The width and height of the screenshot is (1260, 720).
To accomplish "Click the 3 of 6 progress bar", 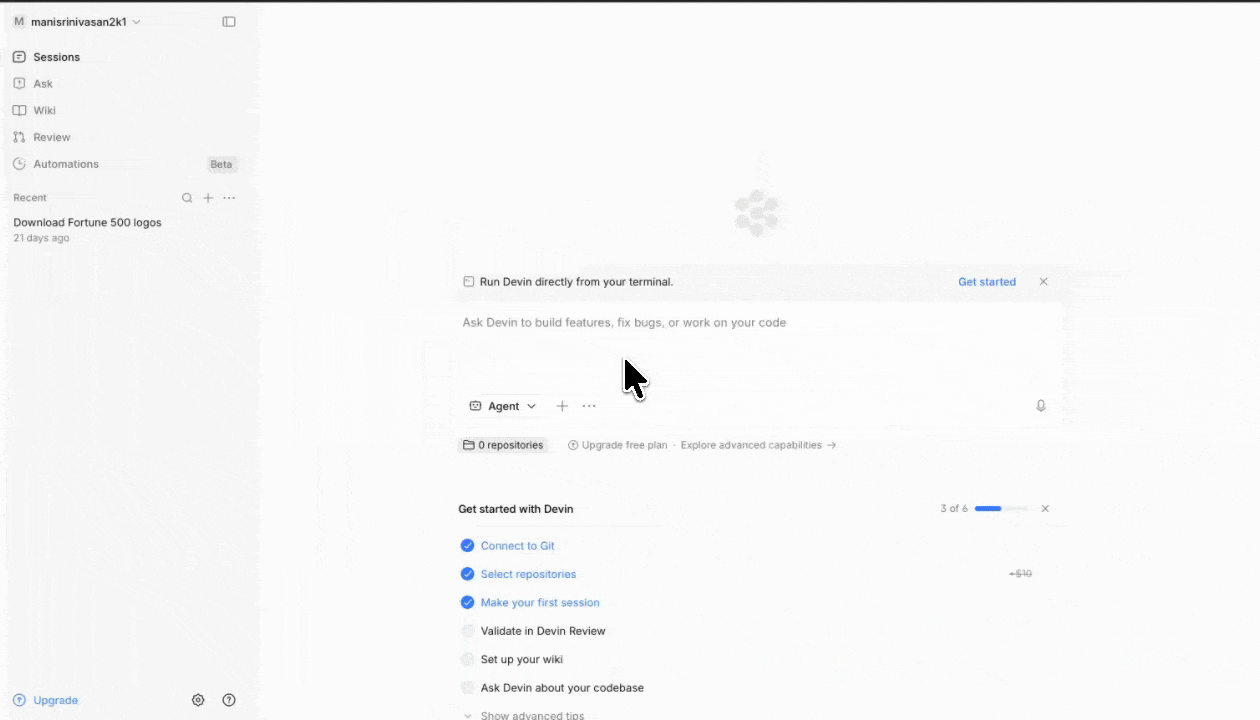I will 1000,509.
